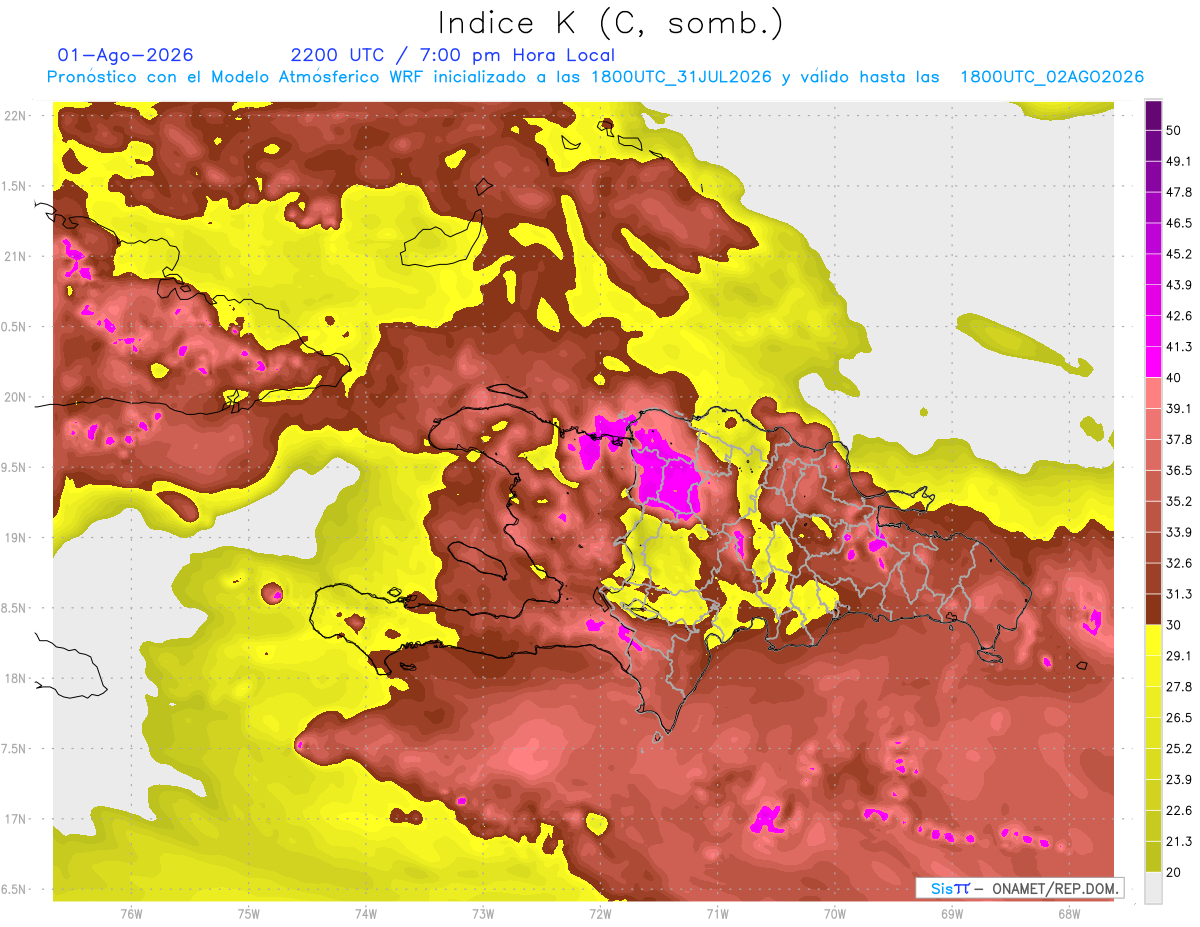Screen dimensions: 1200x927
Task: Click the color scale value "22.6"
Action: tap(1179, 811)
